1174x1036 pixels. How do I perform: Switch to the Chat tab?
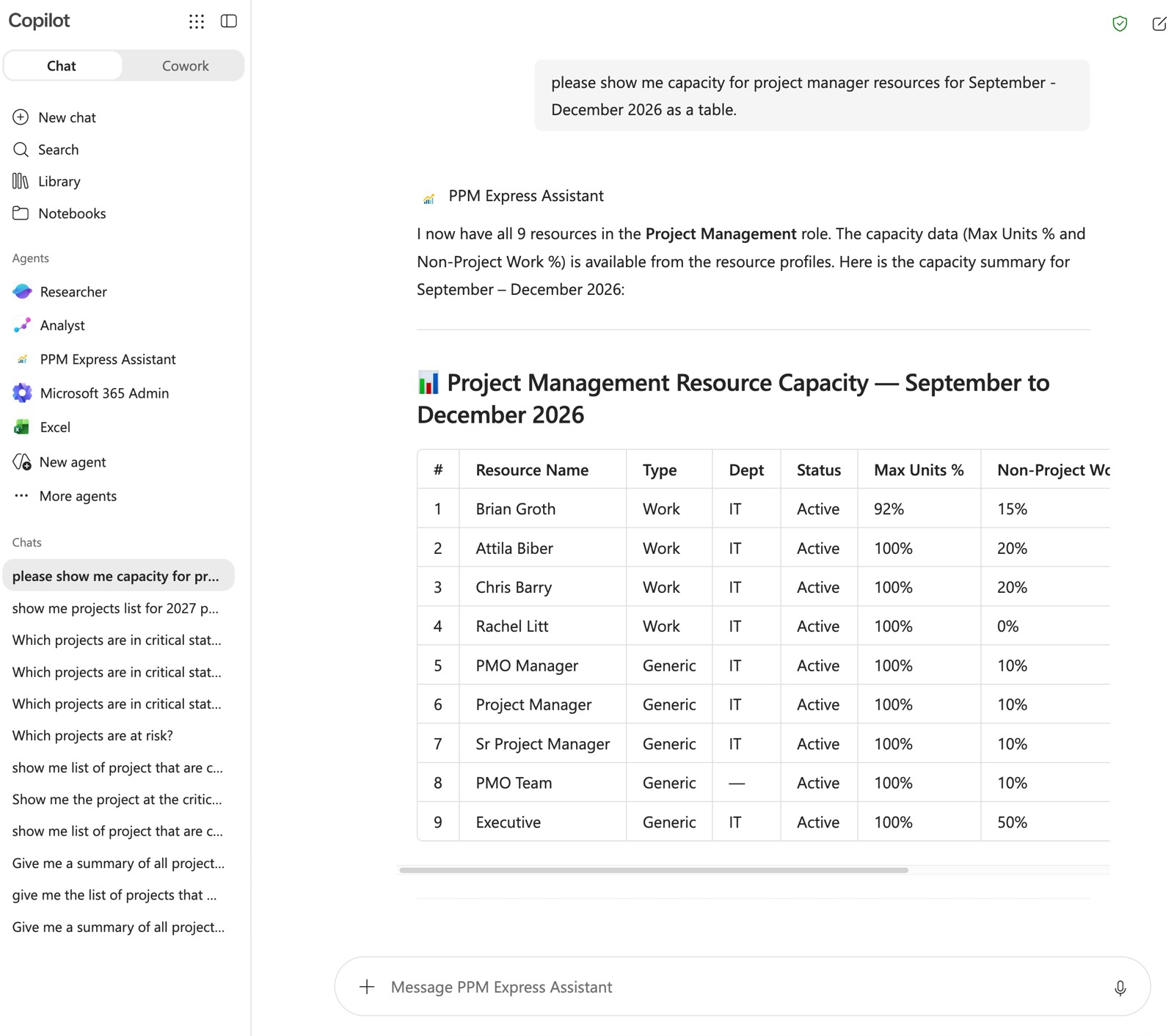pyautogui.click(x=62, y=66)
